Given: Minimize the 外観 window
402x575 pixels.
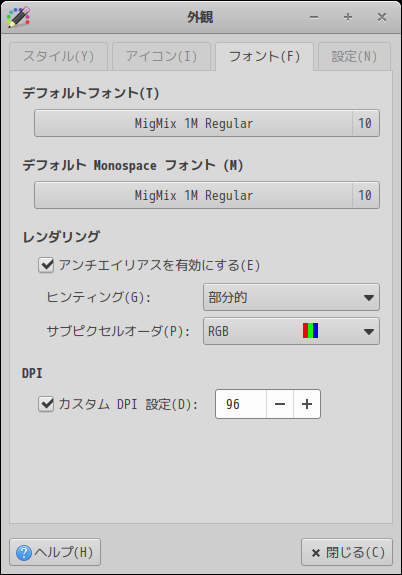Looking at the screenshot, I should [x=314, y=17].
